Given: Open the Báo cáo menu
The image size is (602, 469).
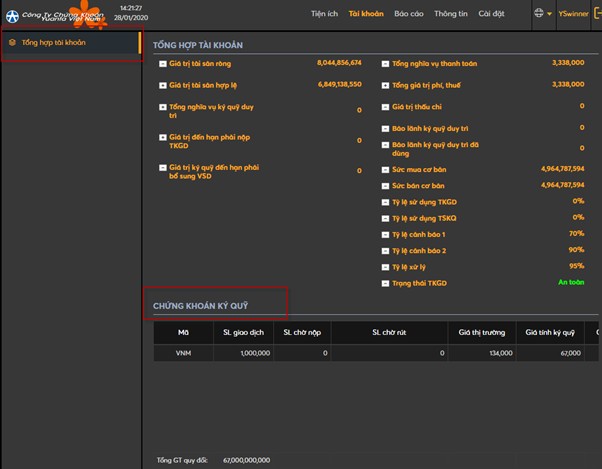Looking at the screenshot, I should coord(409,14).
